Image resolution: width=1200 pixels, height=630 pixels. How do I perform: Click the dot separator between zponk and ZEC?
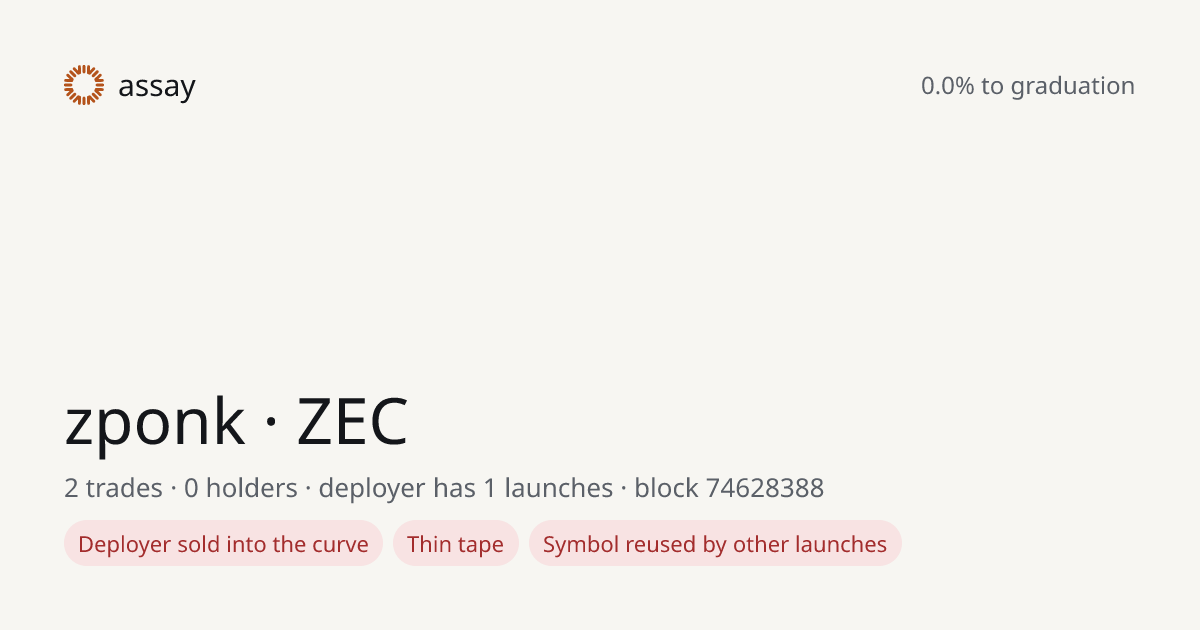(271, 424)
